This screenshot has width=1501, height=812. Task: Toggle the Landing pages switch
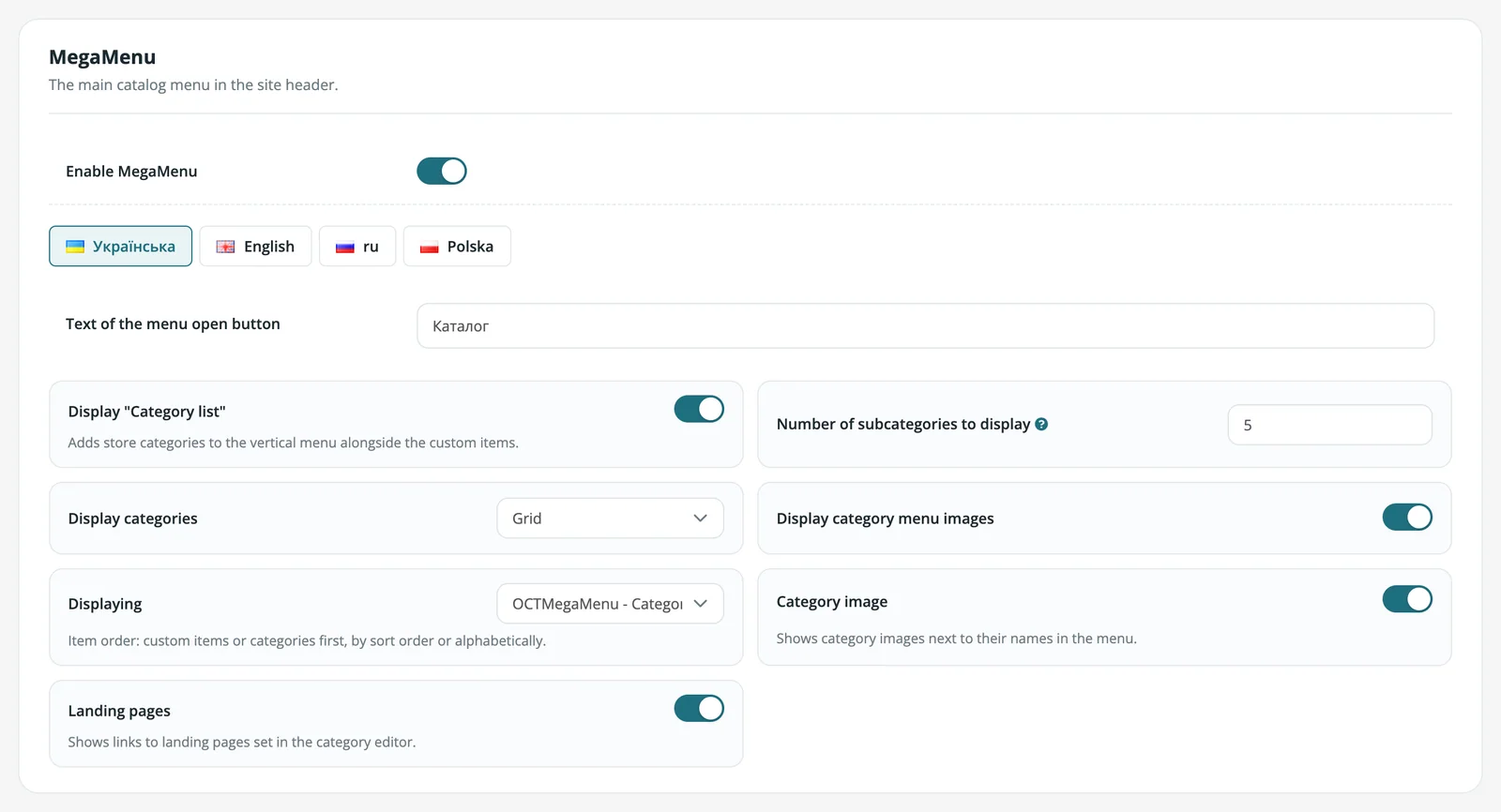(699, 708)
